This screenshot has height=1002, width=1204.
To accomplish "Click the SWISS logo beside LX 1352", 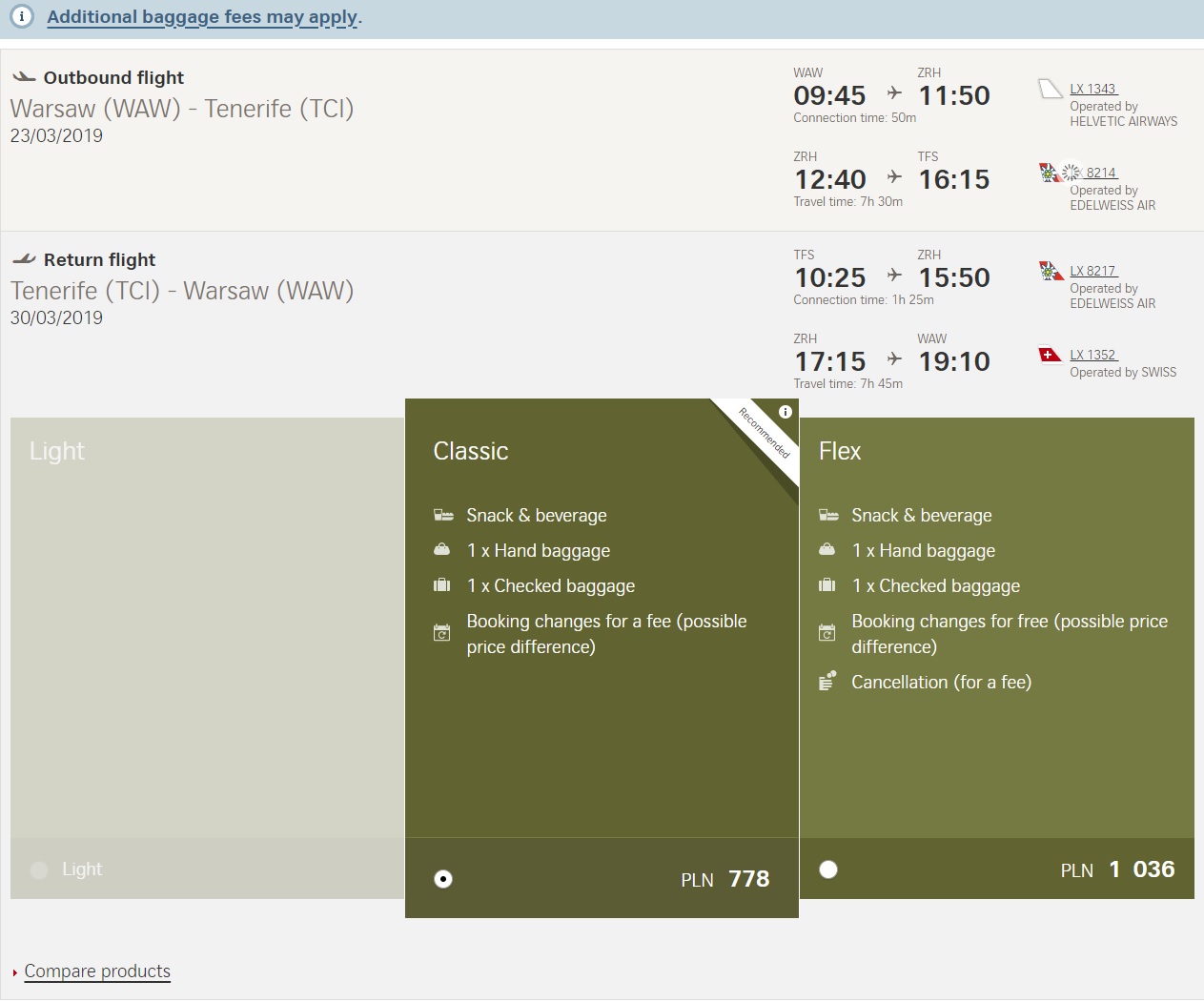I will tap(1051, 356).
